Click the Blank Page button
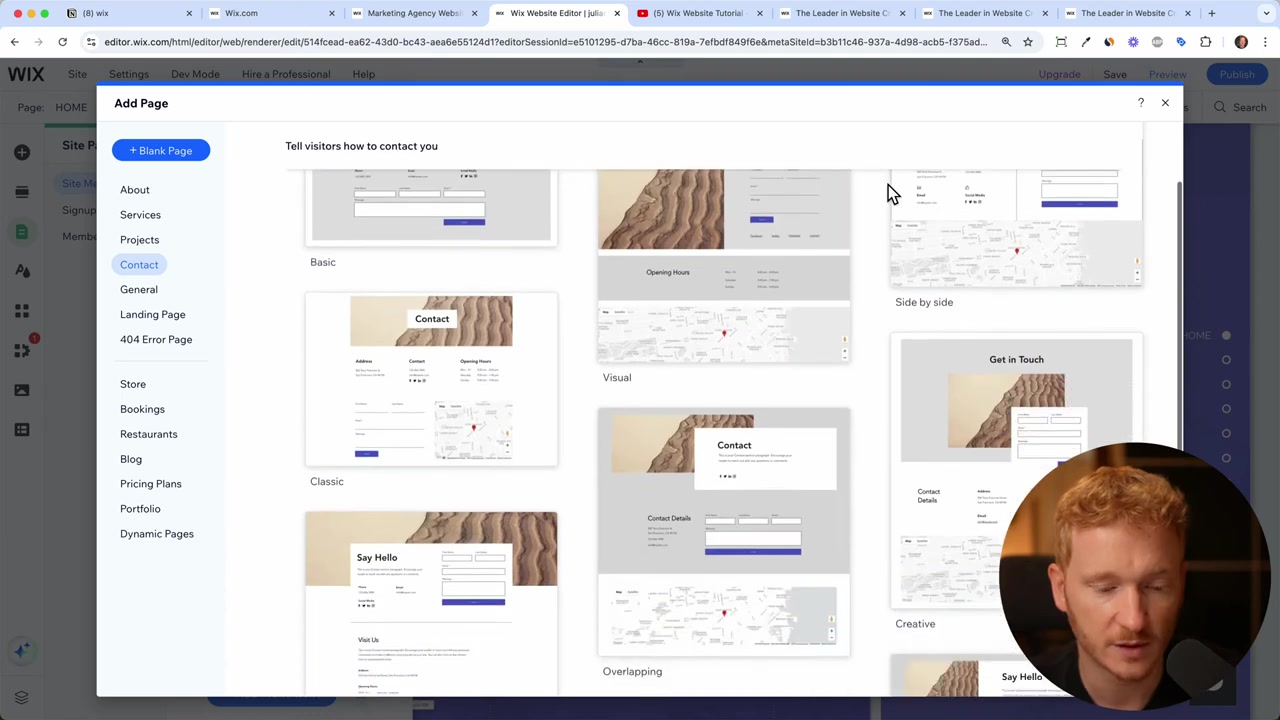This screenshot has height=720, width=1280. (161, 150)
